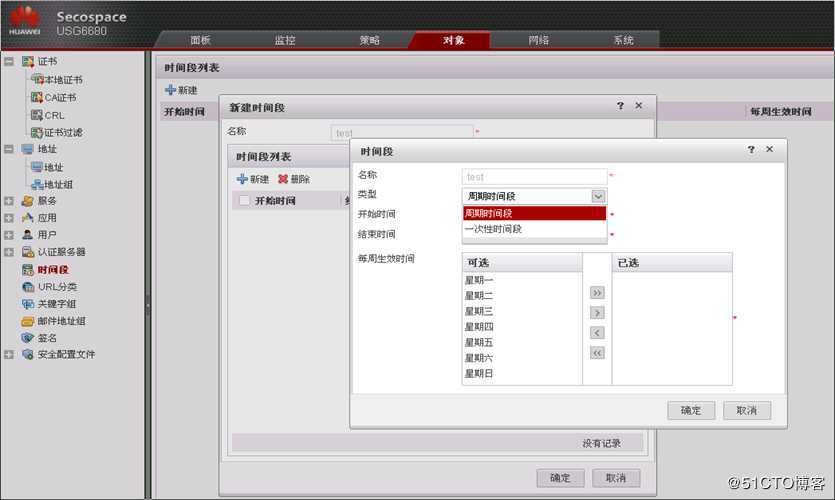This screenshot has width=835, height=500.
Task: Expand the 应用 tree node
Action: (9, 218)
